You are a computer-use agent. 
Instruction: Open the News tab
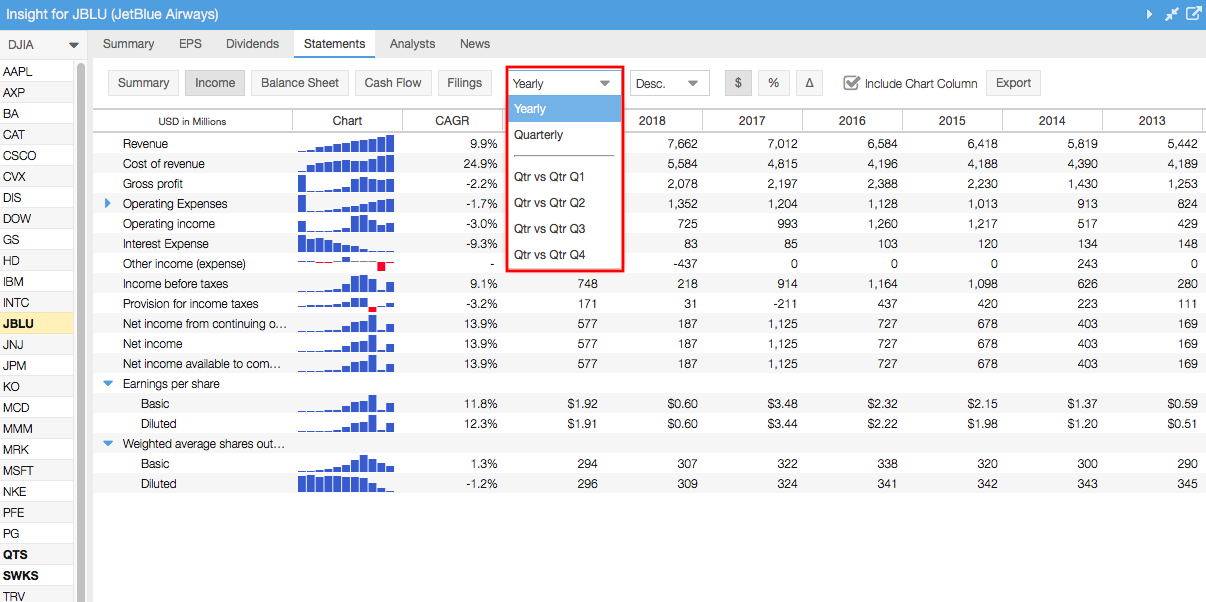coord(475,44)
